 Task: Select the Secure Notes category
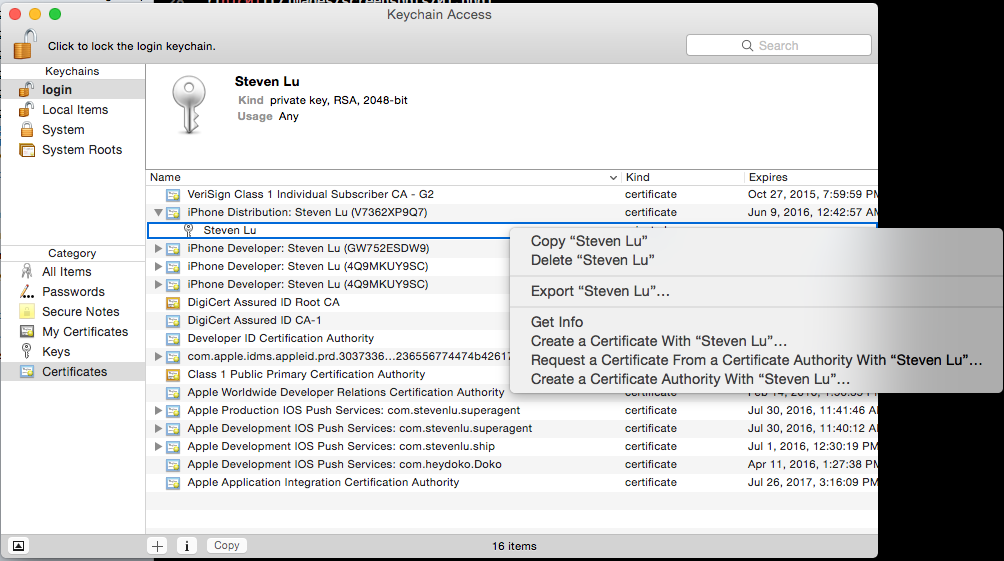tap(80, 312)
